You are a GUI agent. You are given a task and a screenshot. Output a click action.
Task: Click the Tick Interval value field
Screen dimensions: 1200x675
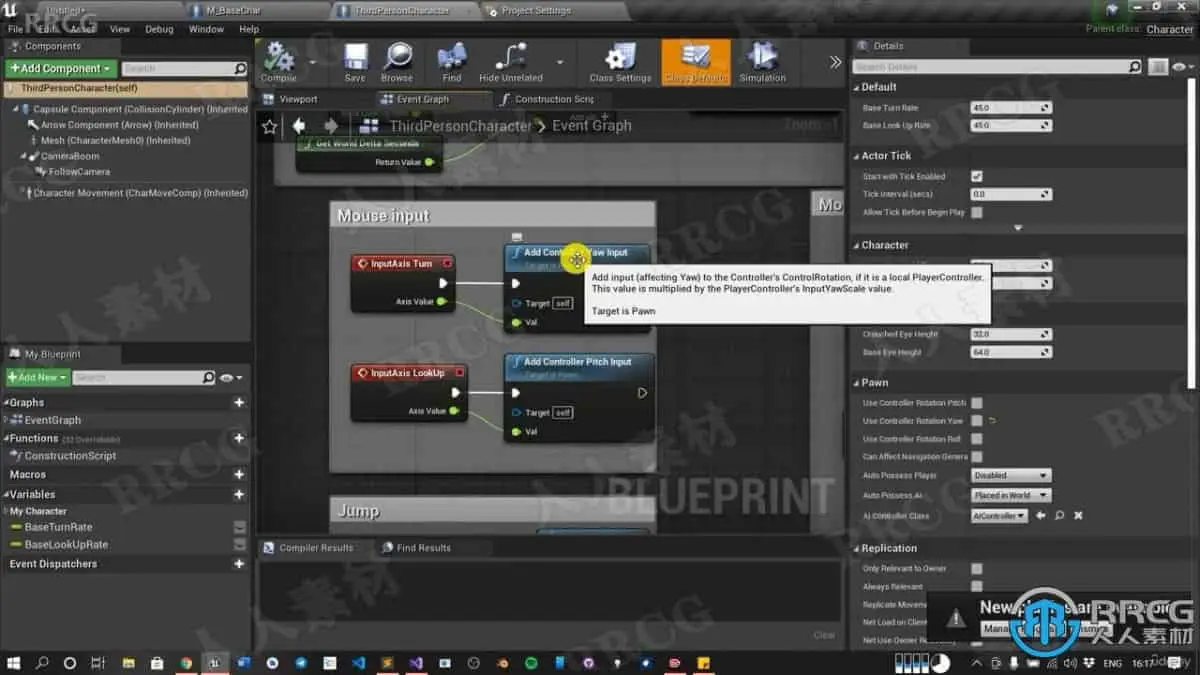point(1011,194)
